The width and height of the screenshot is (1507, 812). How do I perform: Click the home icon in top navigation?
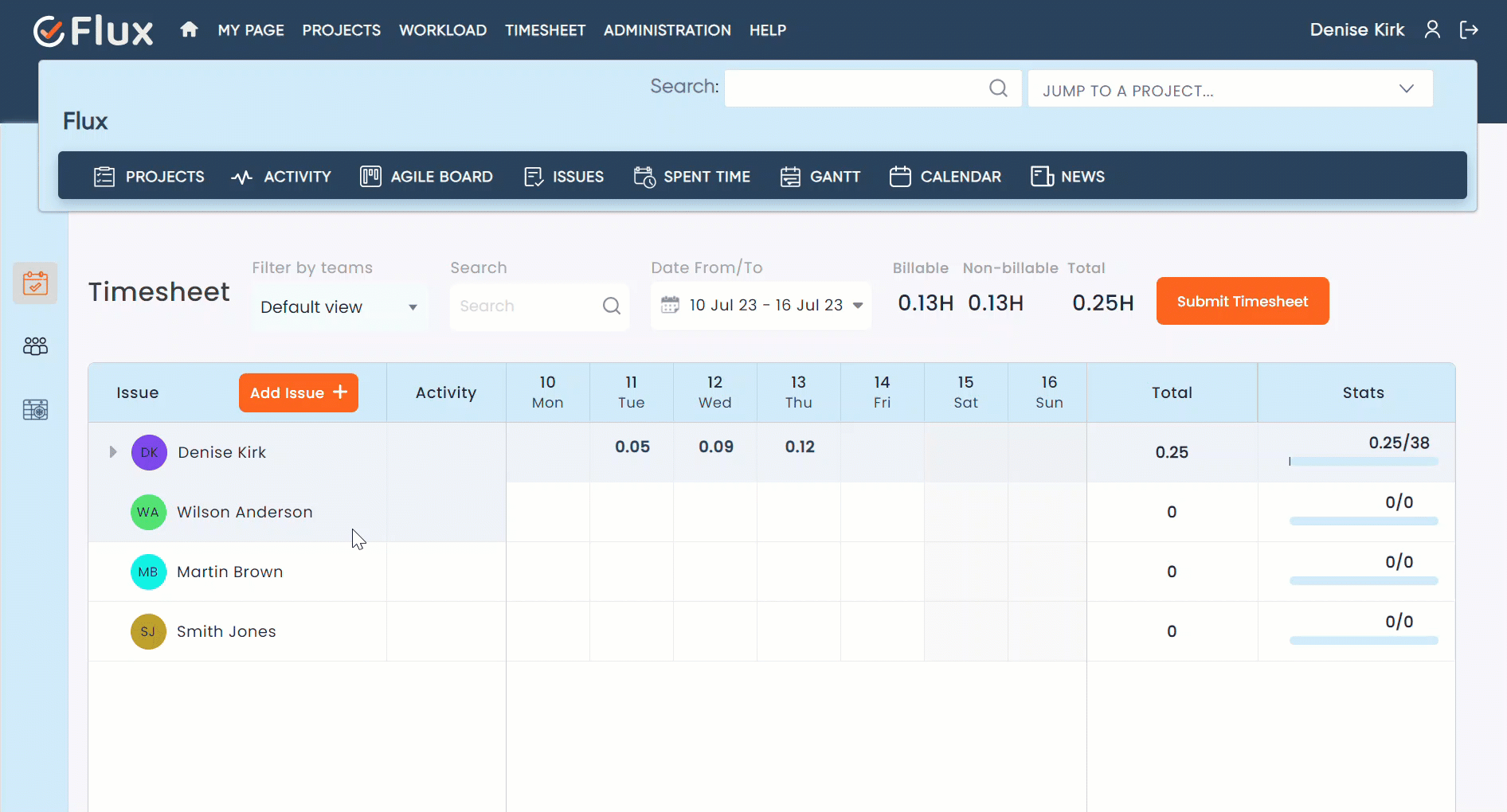tap(189, 30)
